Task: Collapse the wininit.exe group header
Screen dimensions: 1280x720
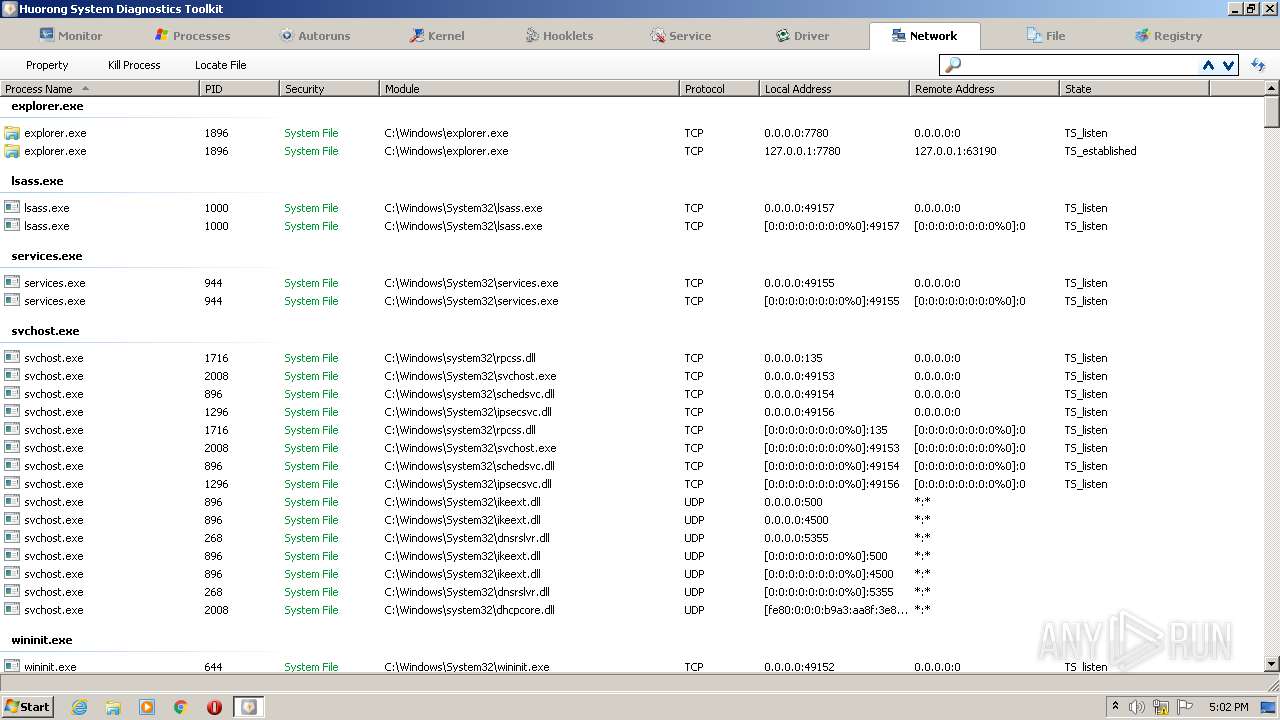Action: [41, 640]
